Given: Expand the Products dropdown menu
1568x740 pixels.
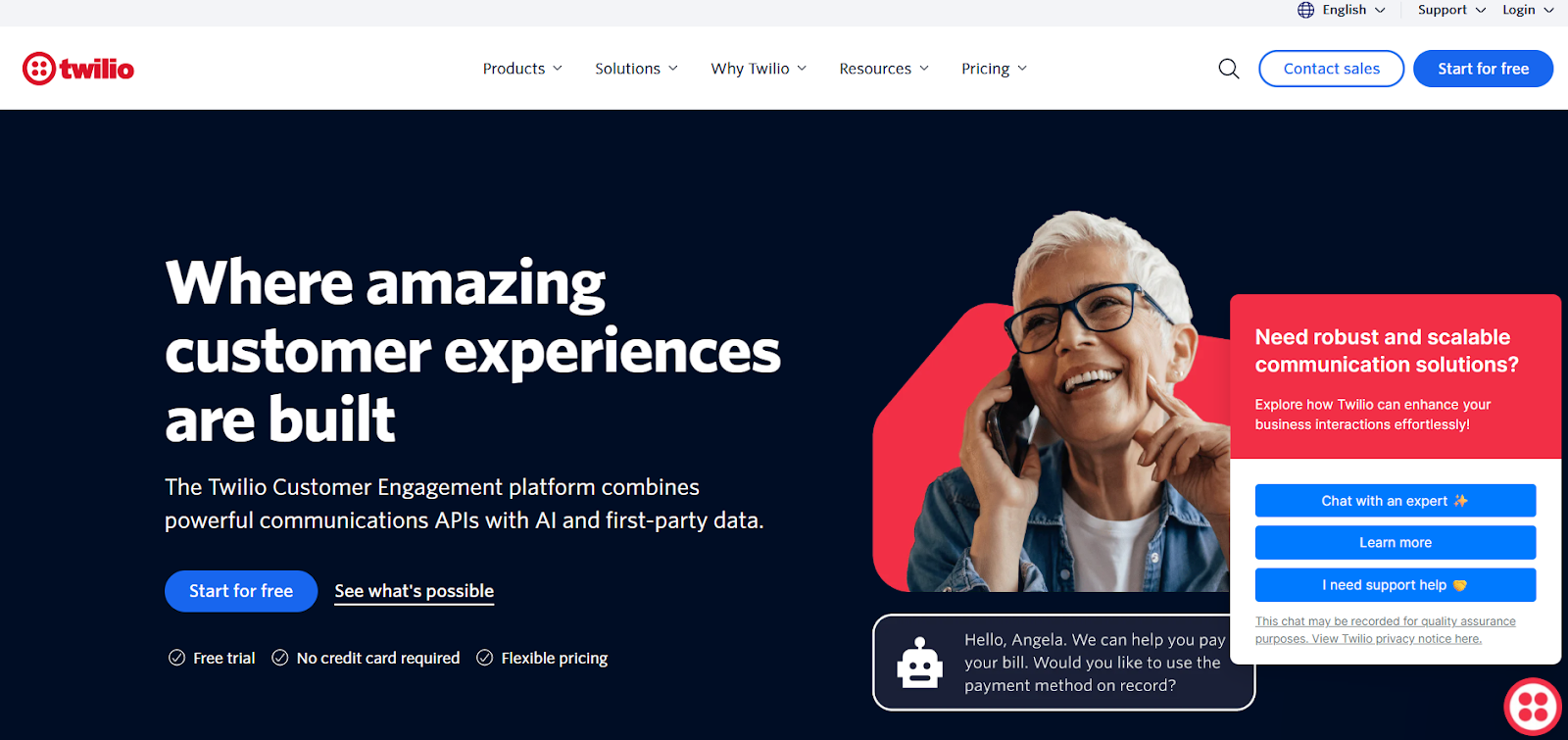Looking at the screenshot, I should pos(522,69).
